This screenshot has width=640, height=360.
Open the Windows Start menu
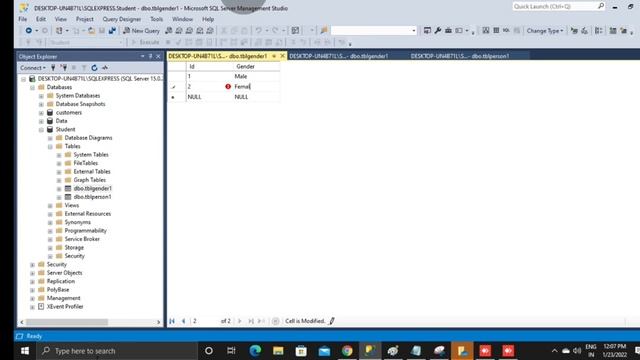[x=25, y=351]
